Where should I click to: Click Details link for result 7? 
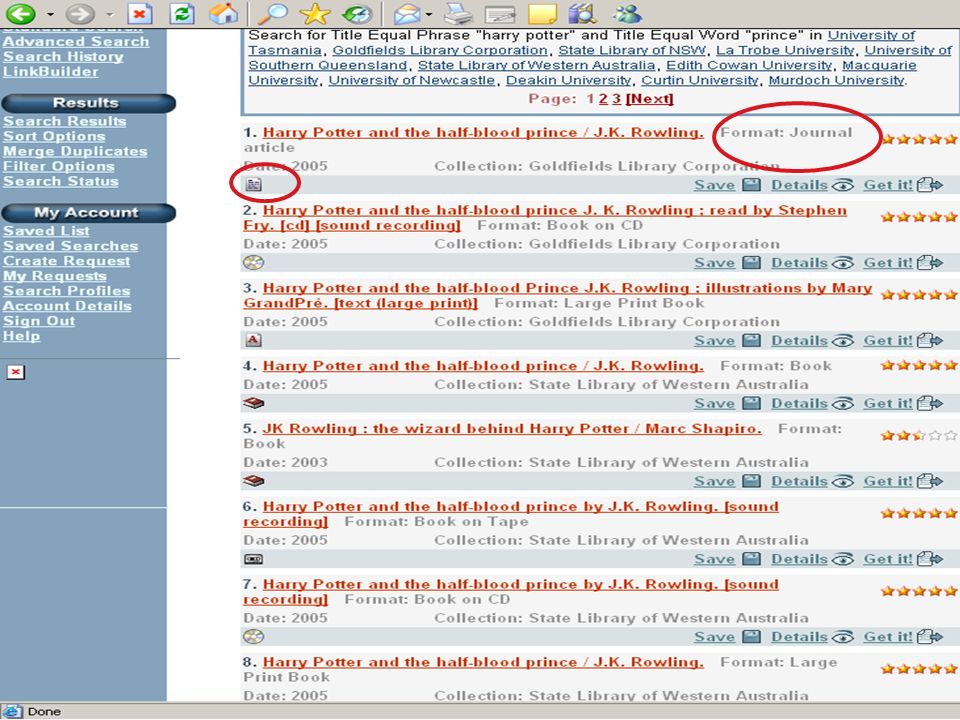pyautogui.click(x=799, y=637)
